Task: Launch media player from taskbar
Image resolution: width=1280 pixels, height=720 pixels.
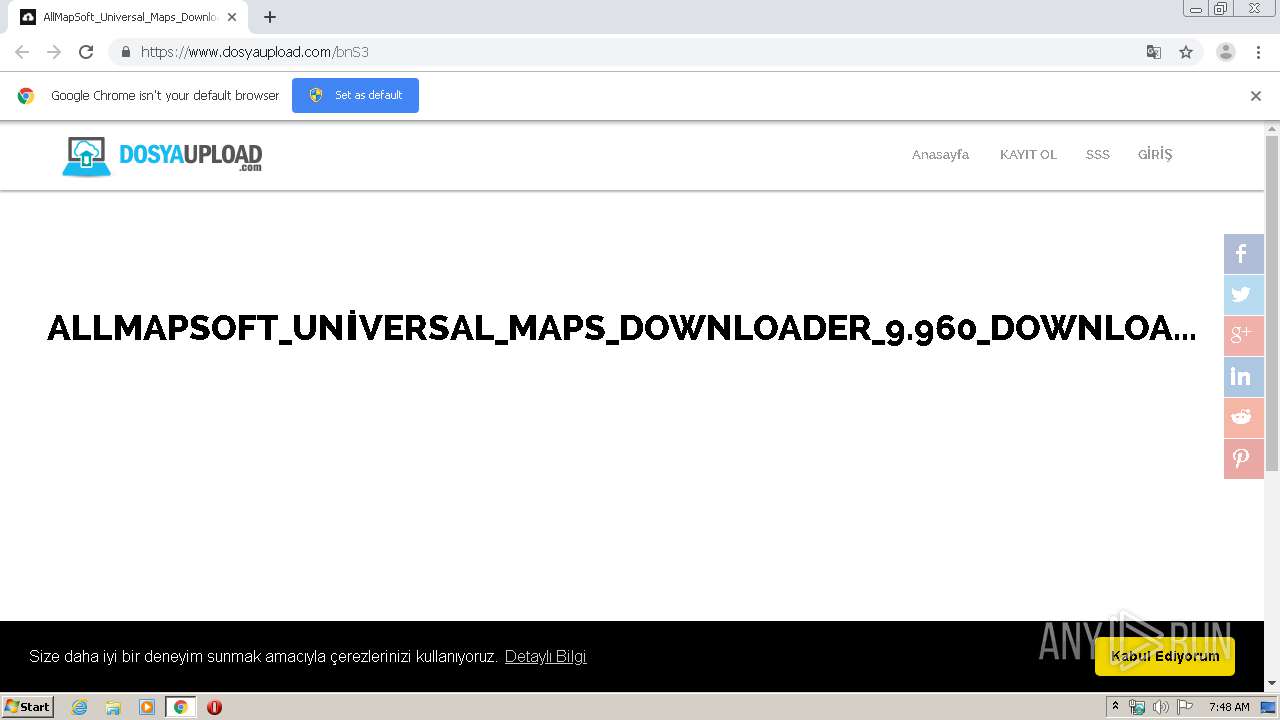Action: [x=147, y=707]
